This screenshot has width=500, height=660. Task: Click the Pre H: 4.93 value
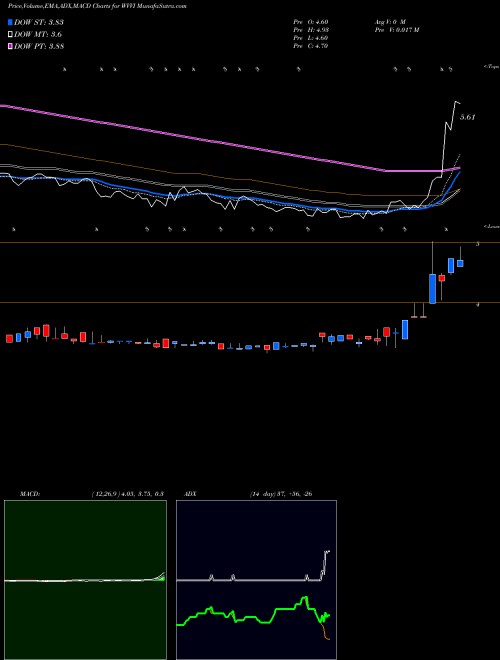[311, 30]
